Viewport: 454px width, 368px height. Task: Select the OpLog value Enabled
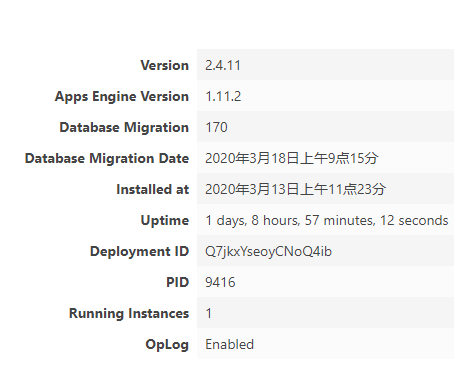[x=230, y=344]
